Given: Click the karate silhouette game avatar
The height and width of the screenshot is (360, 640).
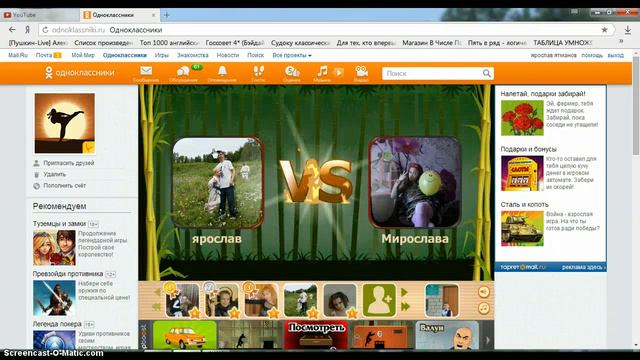Looking at the screenshot, I should (64, 123).
